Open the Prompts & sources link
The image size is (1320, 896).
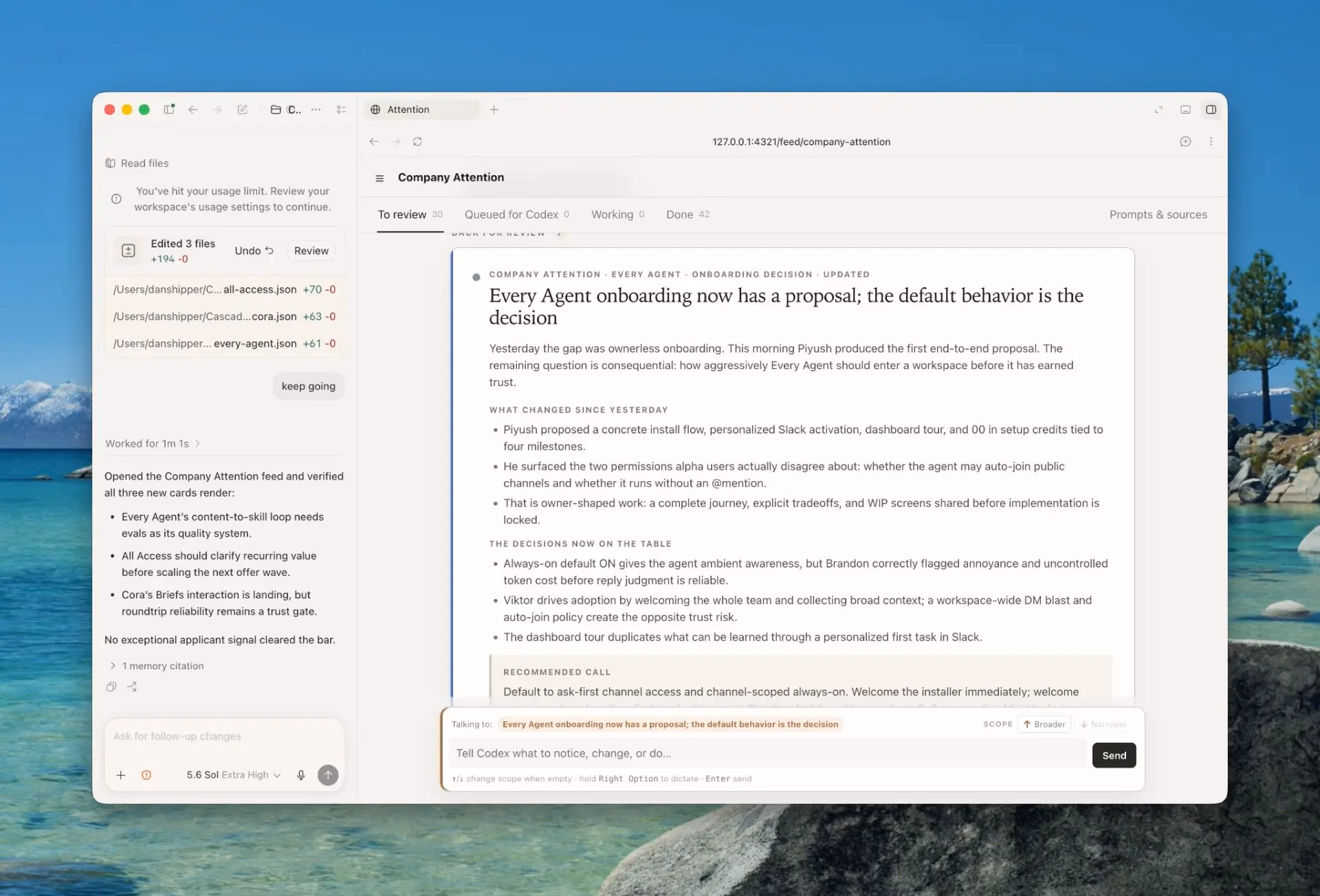(x=1158, y=214)
